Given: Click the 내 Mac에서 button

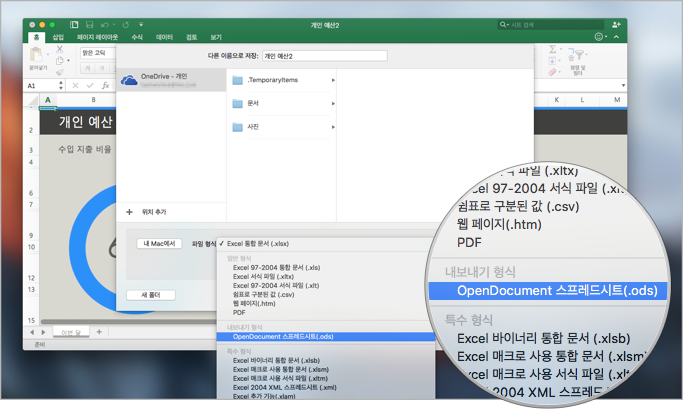Looking at the screenshot, I should [x=159, y=243].
